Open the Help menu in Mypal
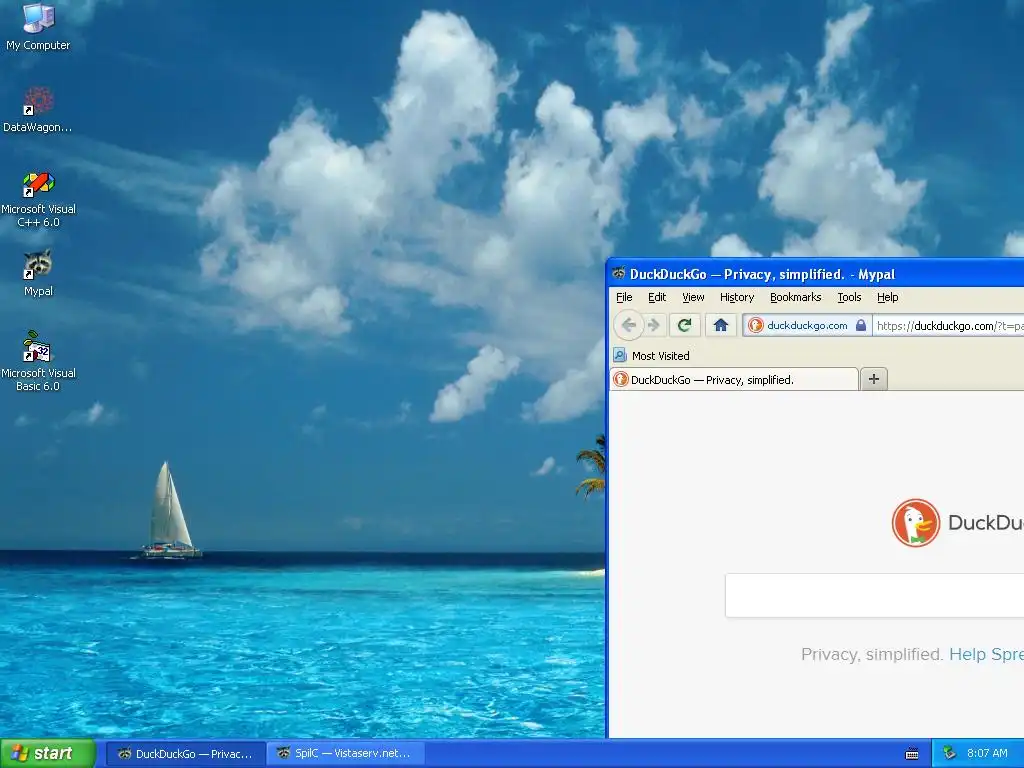1024x768 pixels. pos(888,297)
